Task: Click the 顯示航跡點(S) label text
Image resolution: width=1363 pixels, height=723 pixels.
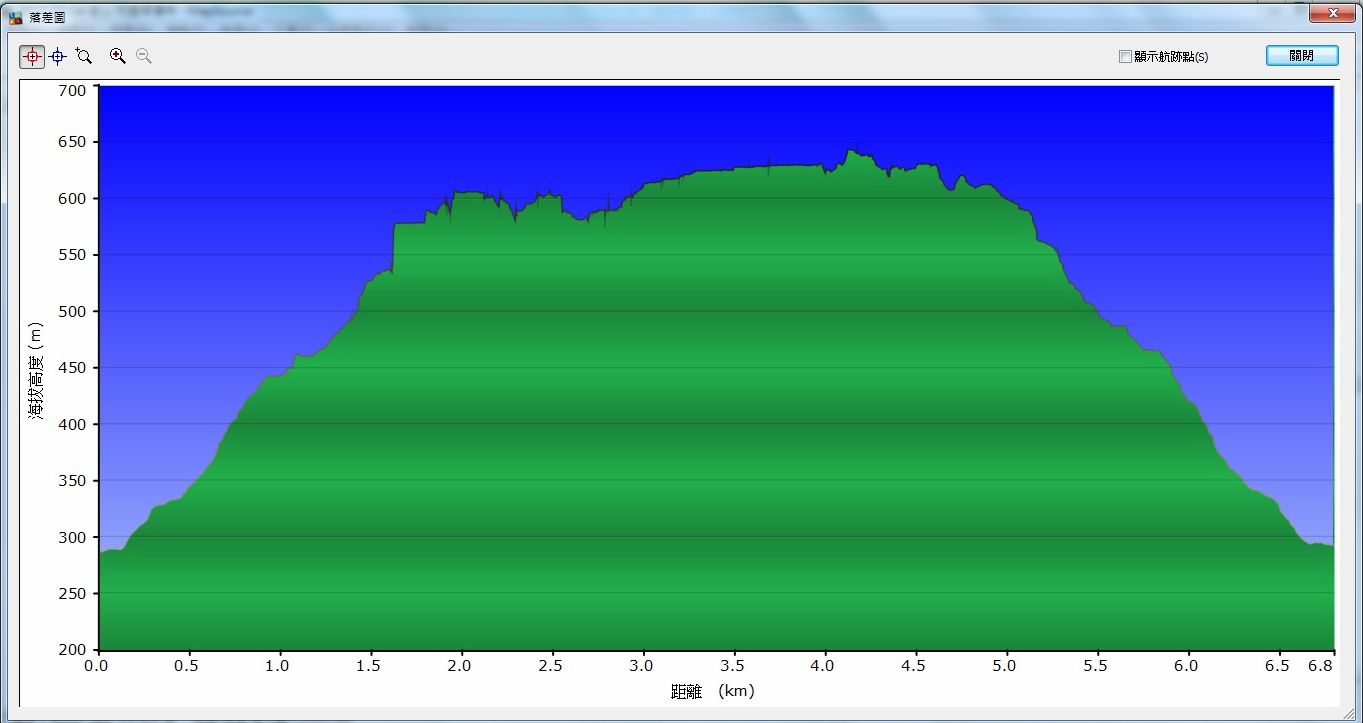Action: [1171, 57]
